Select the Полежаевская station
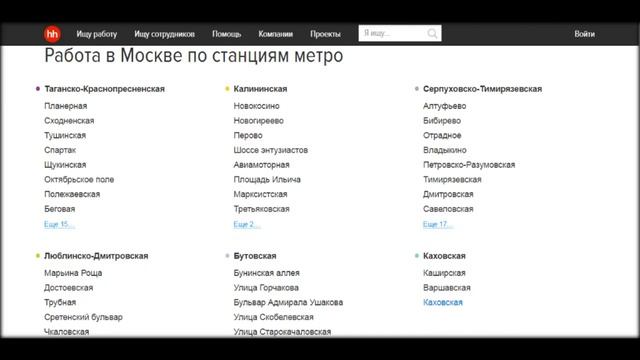Screen dimensions: 640x360 point(72,194)
